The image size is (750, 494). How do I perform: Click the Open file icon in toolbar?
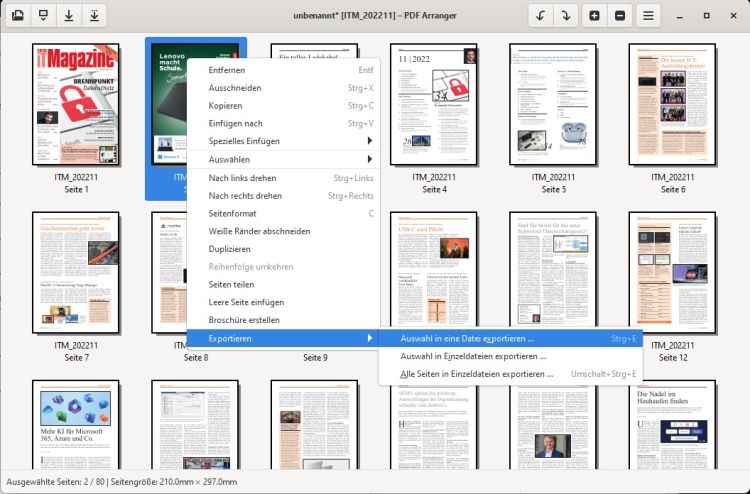point(17,16)
